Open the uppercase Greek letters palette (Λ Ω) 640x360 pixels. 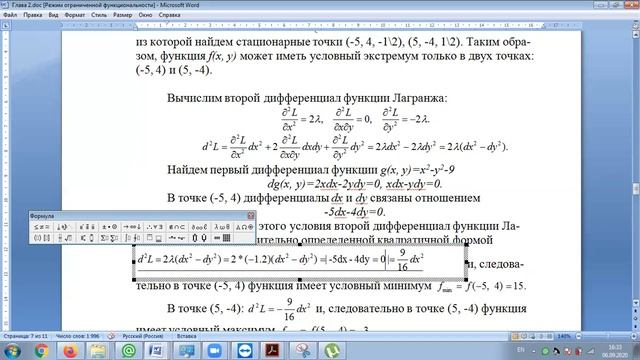[244, 227]
